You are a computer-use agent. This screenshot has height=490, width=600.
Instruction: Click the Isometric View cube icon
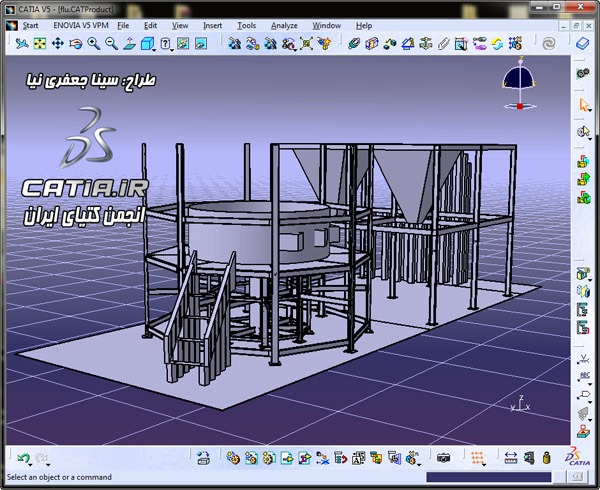[x=147, y=44]
